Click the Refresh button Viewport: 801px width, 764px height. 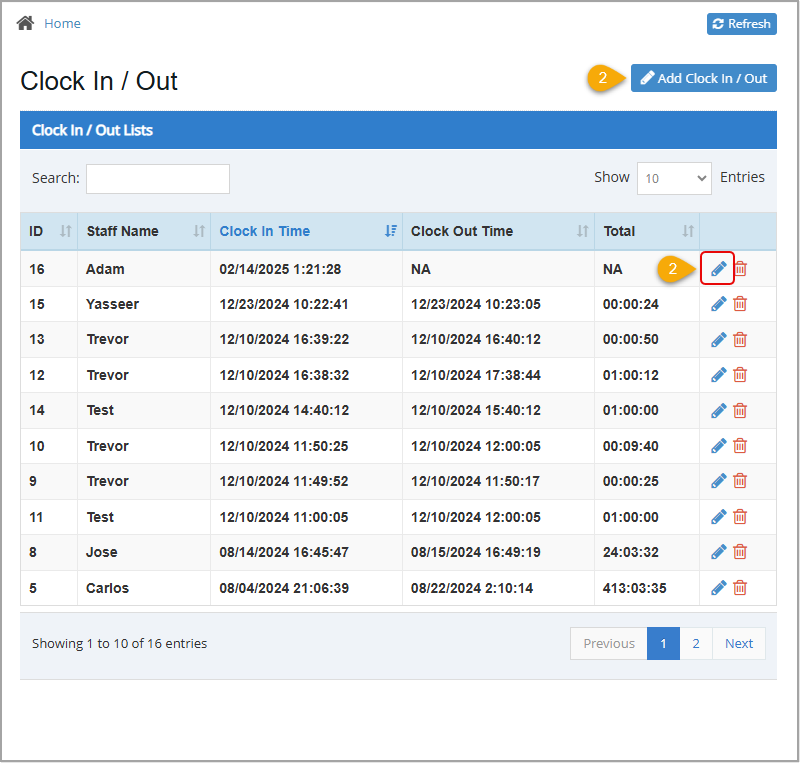pyautogui.click(x=741, y=23)
